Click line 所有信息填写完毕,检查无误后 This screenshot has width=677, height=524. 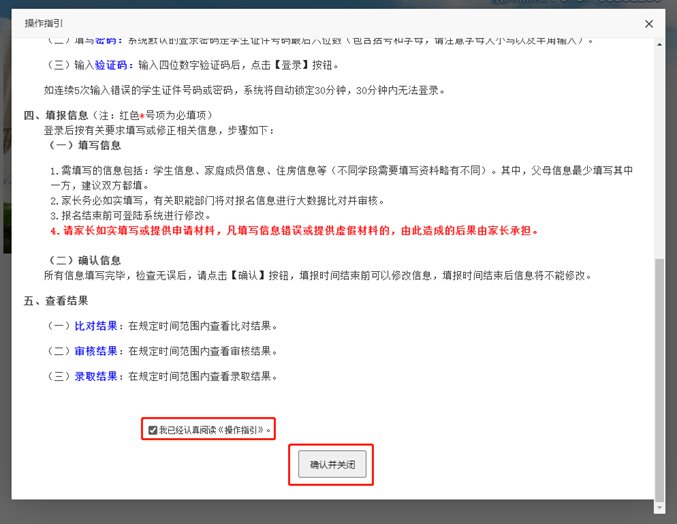coord(317,275)
